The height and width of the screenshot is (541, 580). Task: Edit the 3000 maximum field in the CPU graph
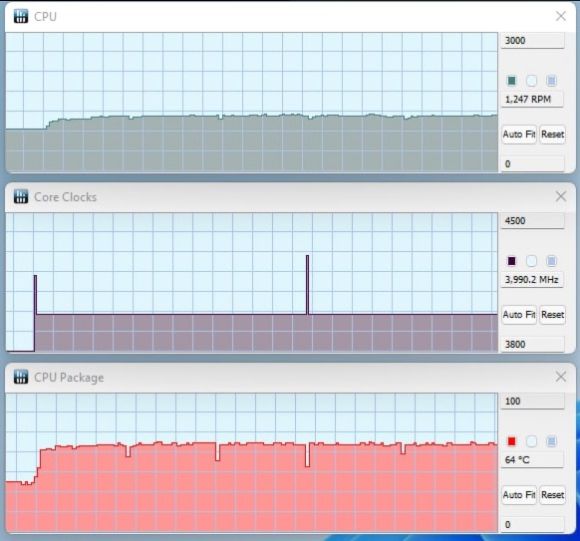(533, 40)
